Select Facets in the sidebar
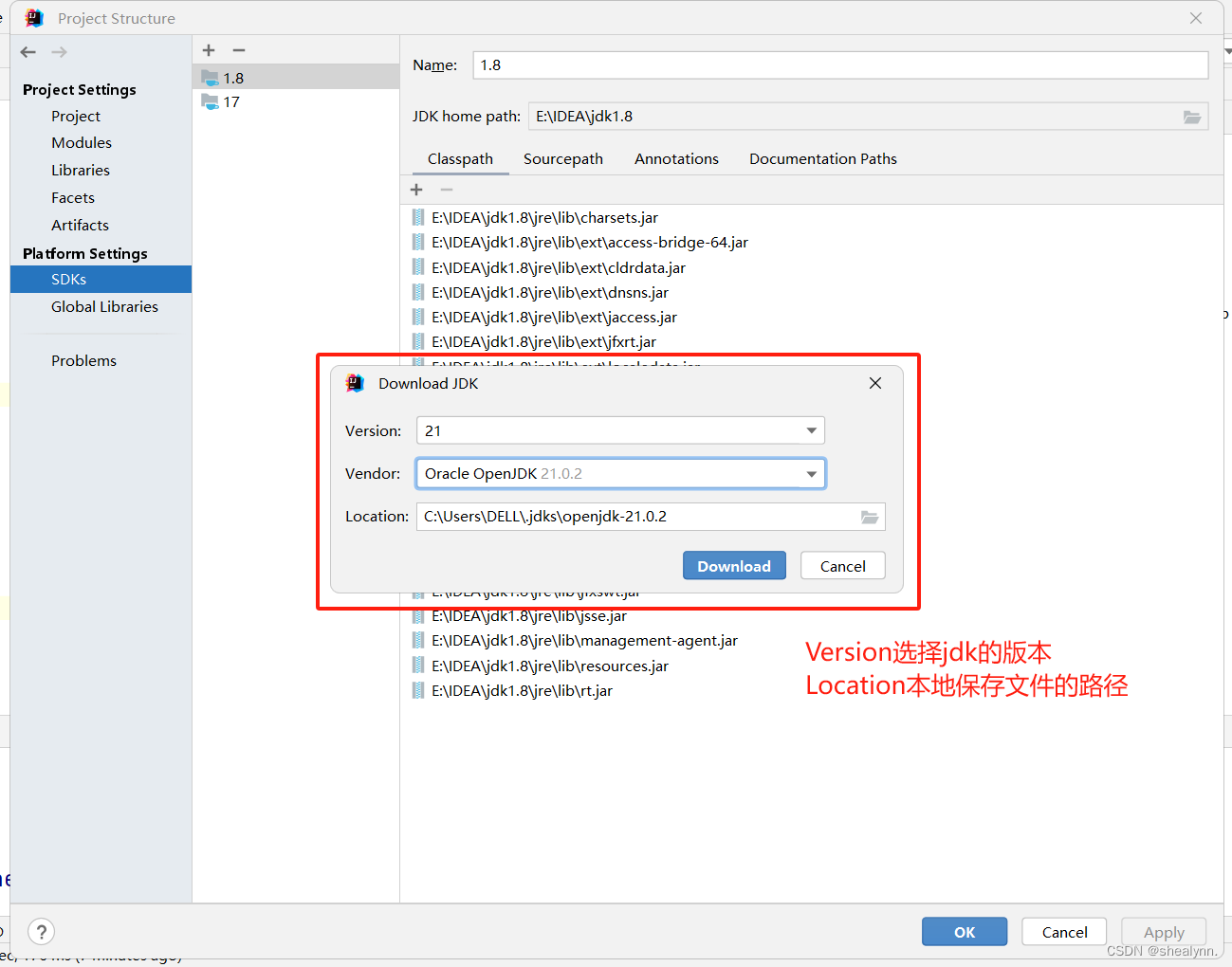1232x967 pixels. (73, 198)
